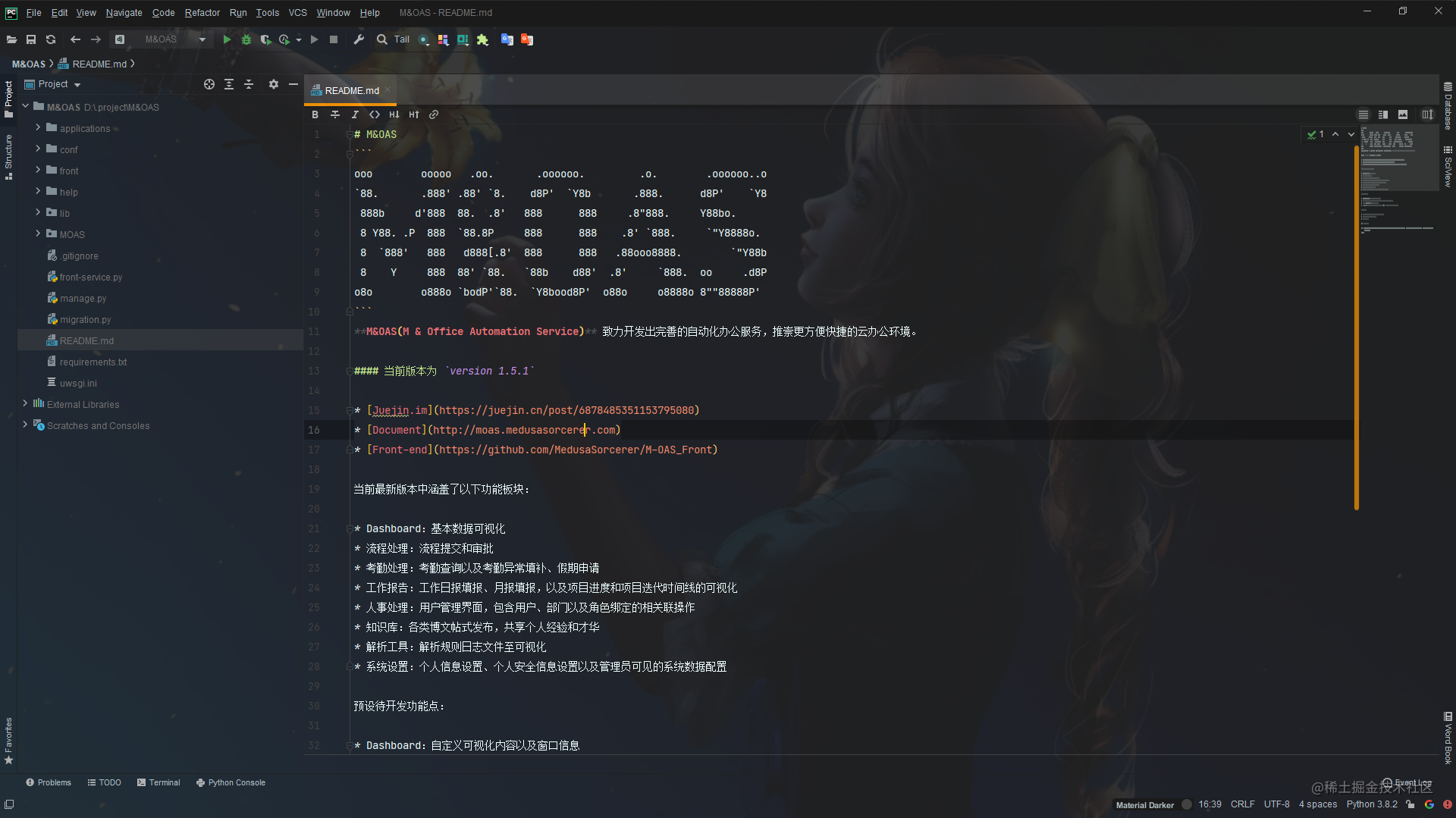Enable split editor and preview layout
This screenshot has height=818, width=1456.
pos(1382,114)
